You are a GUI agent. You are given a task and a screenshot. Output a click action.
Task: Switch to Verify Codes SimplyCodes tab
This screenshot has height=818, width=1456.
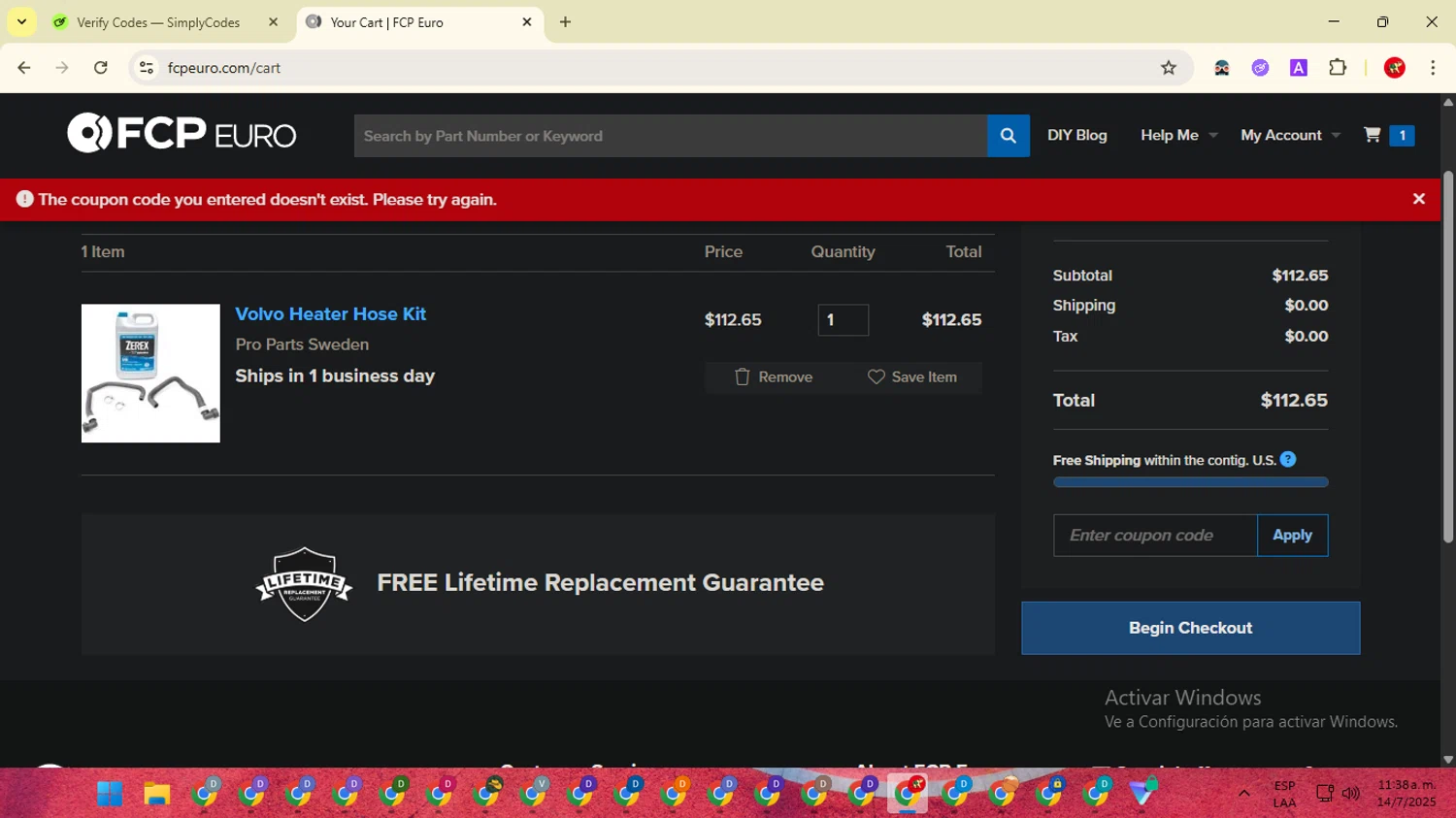pos(158,22)
